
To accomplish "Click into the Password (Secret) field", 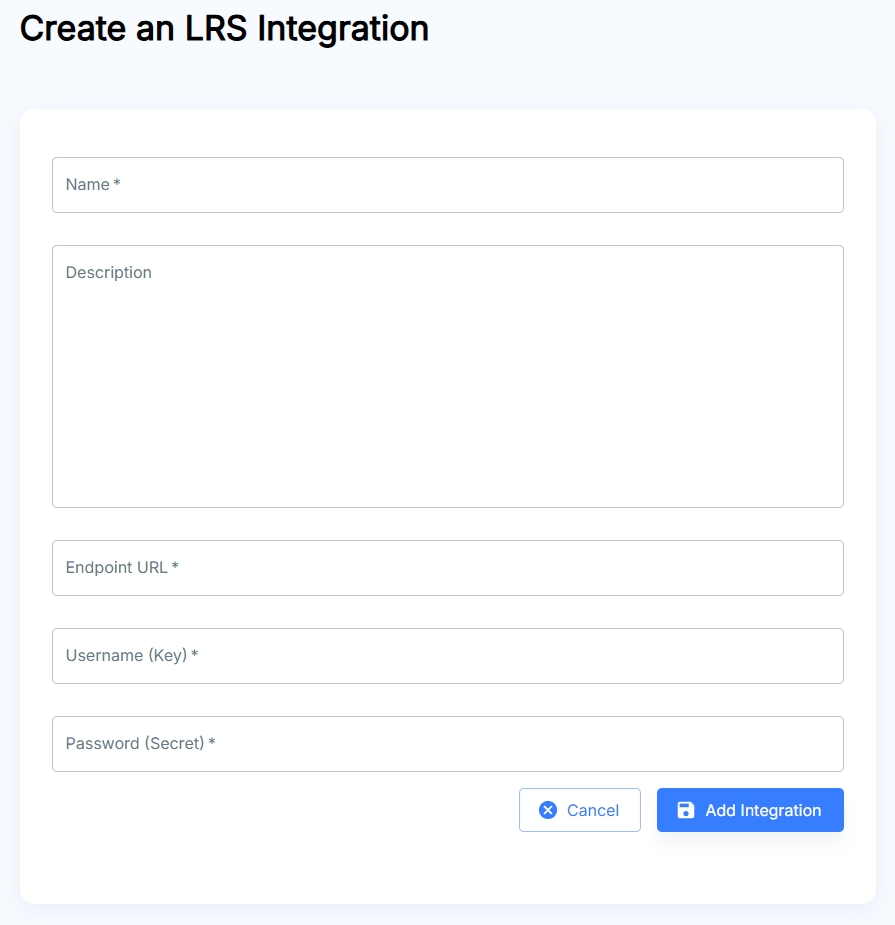I will tap(448, 743).
